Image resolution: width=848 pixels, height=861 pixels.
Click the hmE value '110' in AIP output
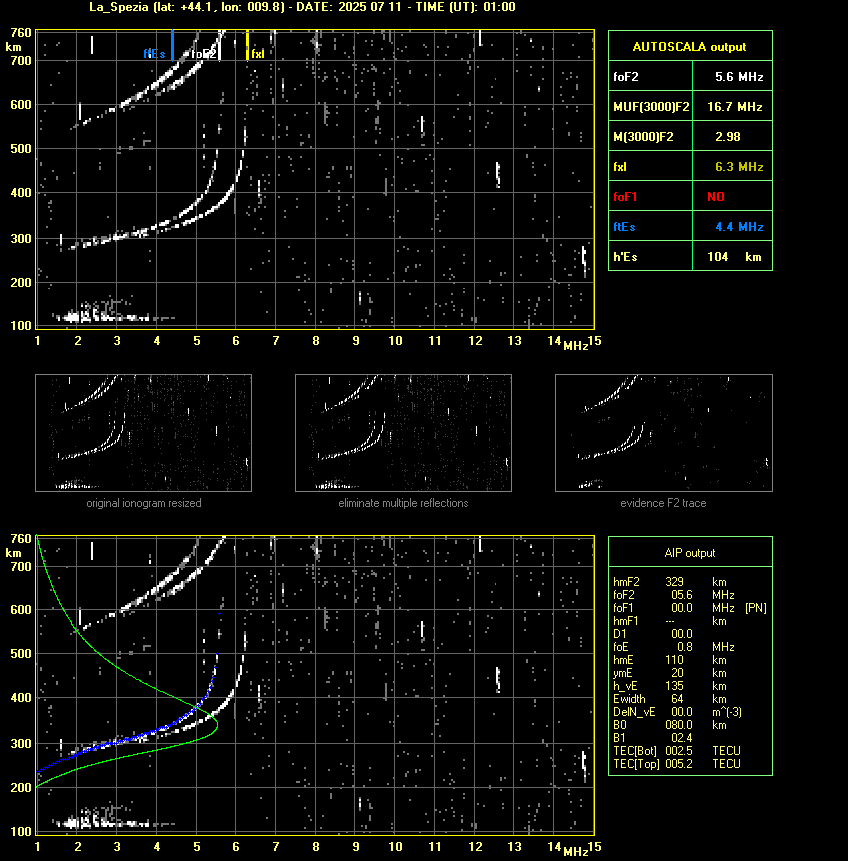[x=674, y=660]
